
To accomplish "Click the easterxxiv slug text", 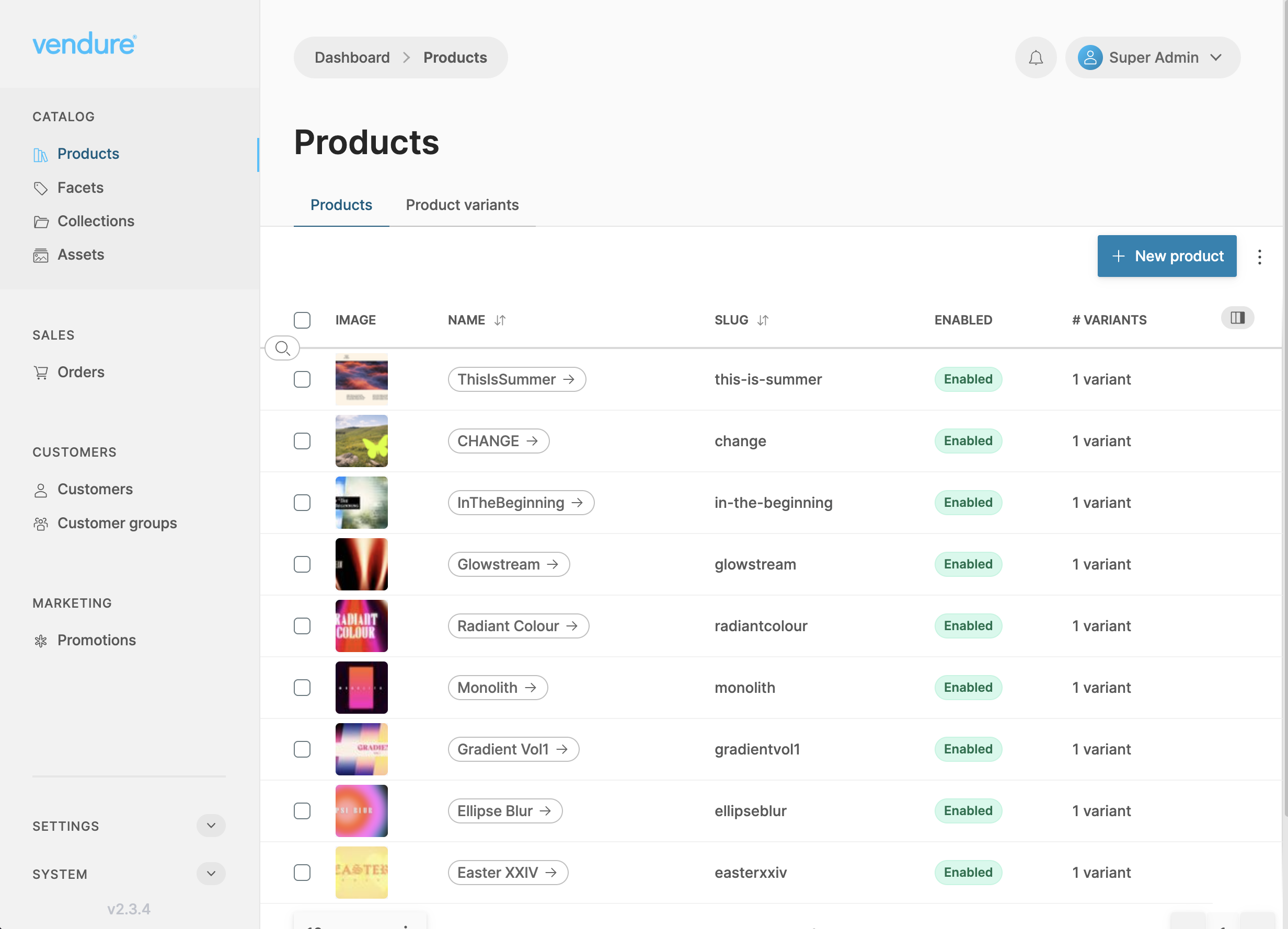I will click(x=750, y=873).
